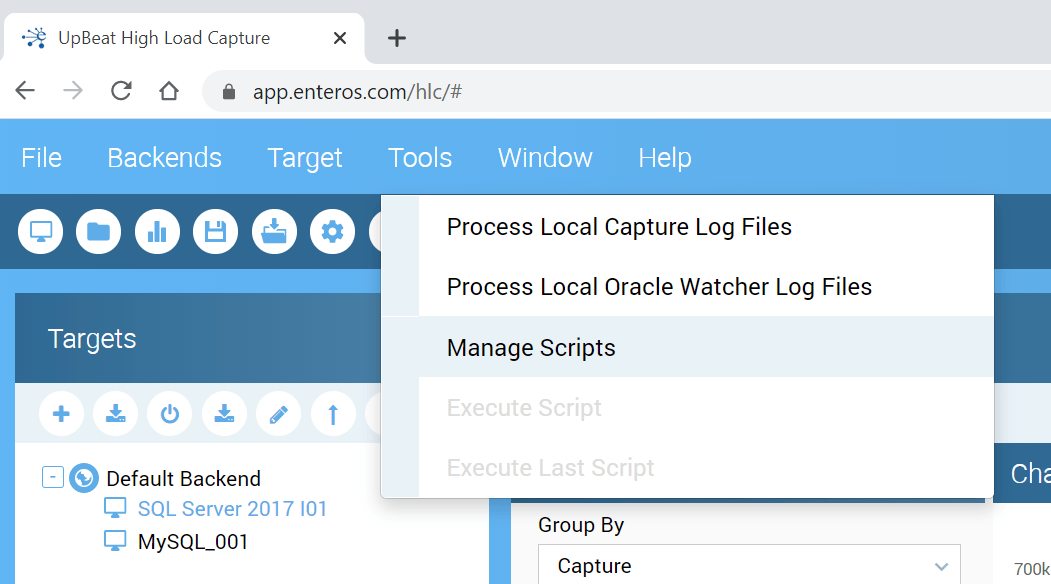The image size is (1051, 584).
Task: Choose Process Local Capture Log Files
Action: click(619, 227)
